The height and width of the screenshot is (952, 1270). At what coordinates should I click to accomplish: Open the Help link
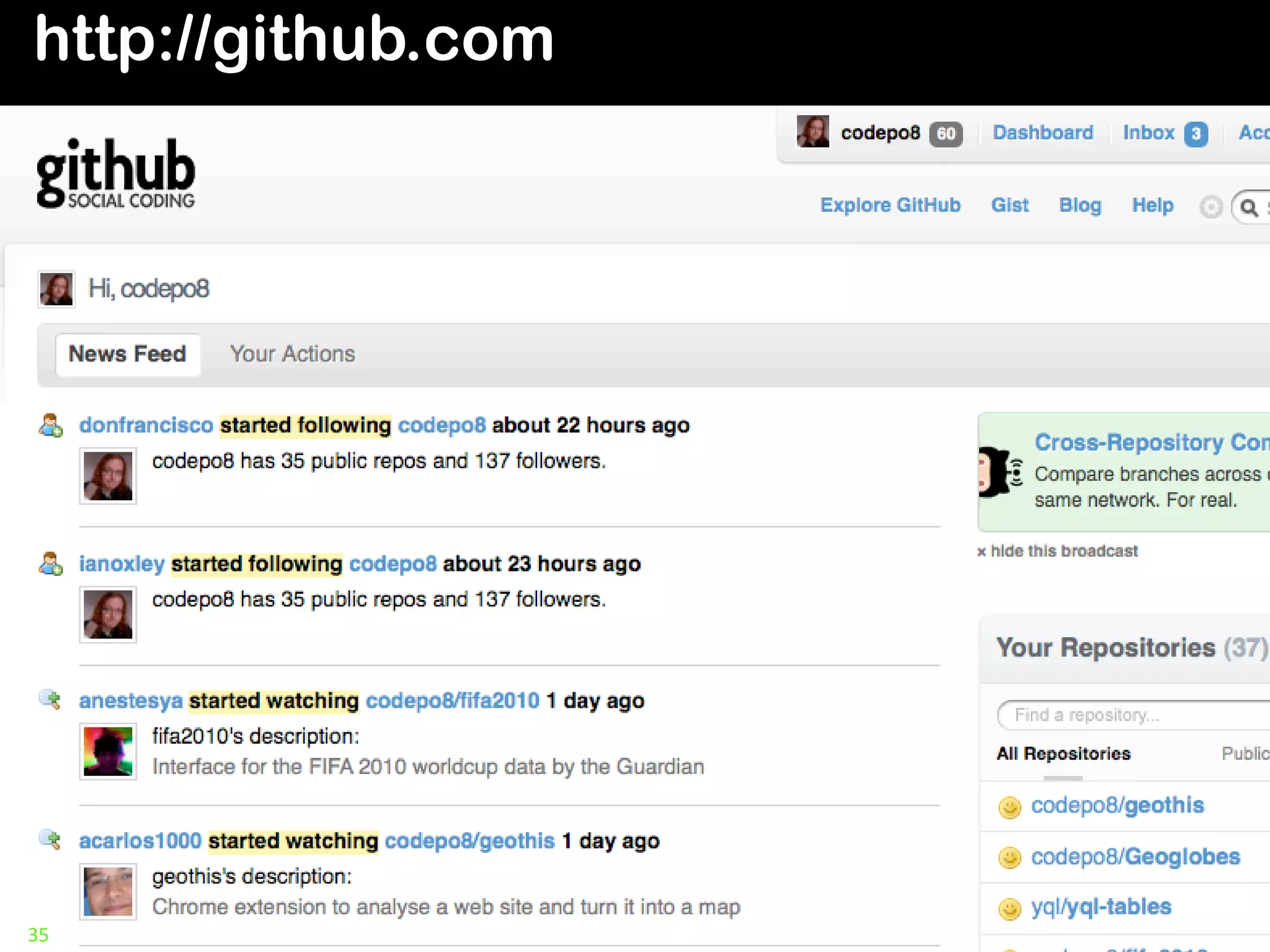(1153, 205)
